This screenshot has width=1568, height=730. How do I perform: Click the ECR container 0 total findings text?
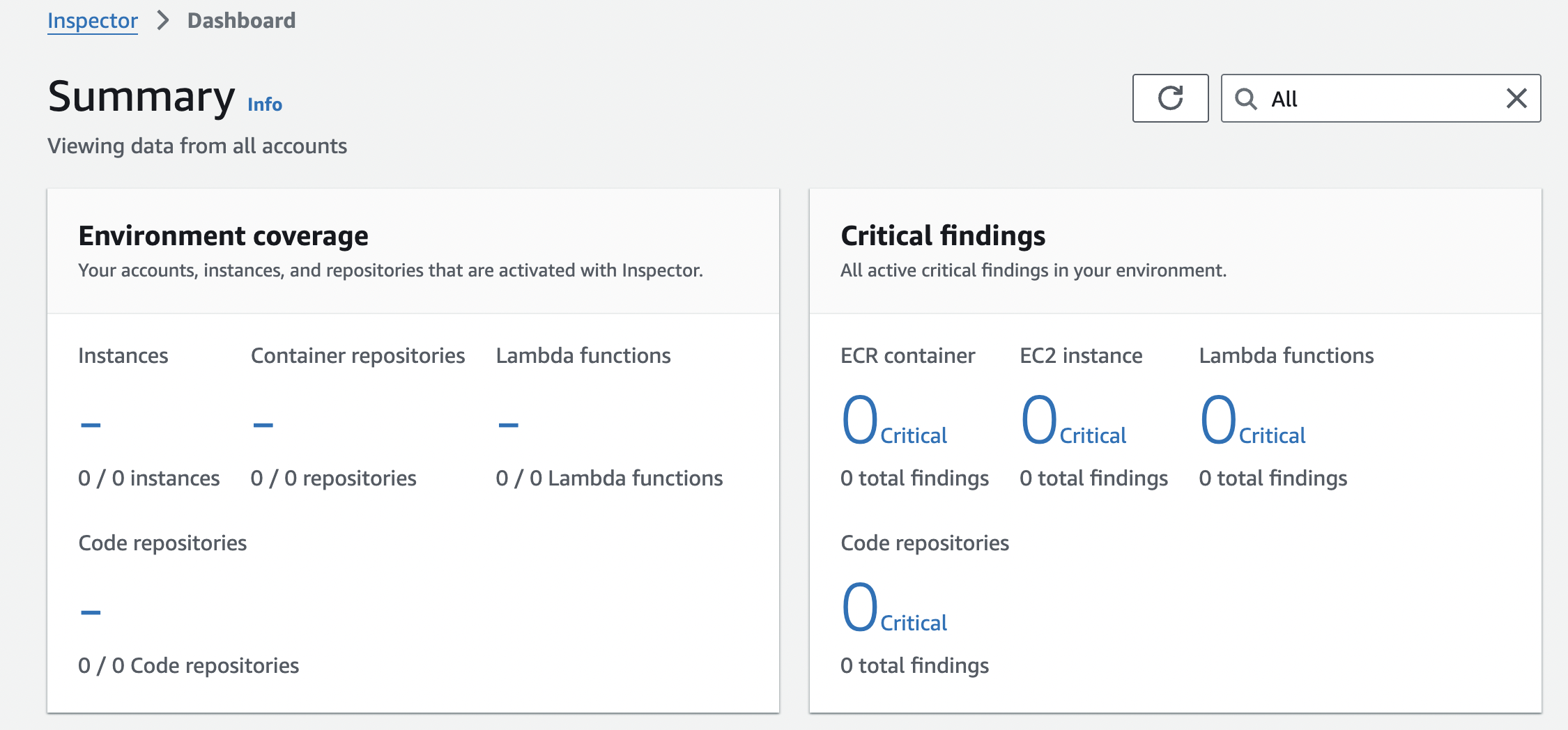click(x=914, y=479)
